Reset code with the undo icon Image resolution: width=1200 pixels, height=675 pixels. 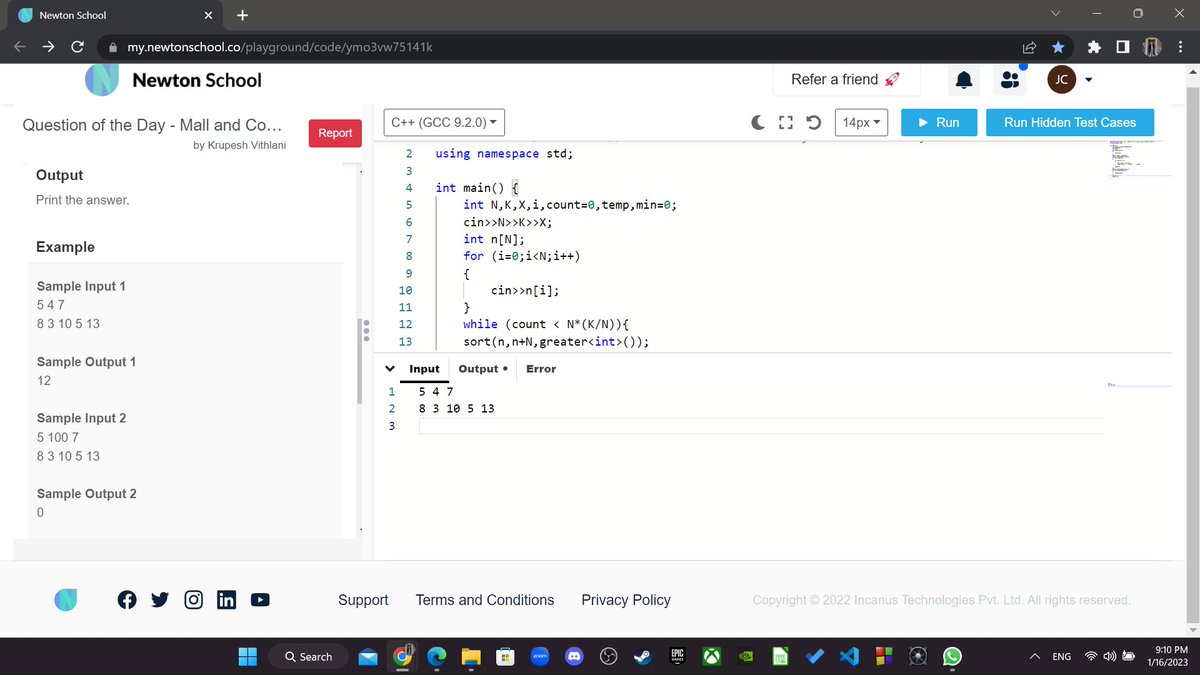tap(813, 122)
